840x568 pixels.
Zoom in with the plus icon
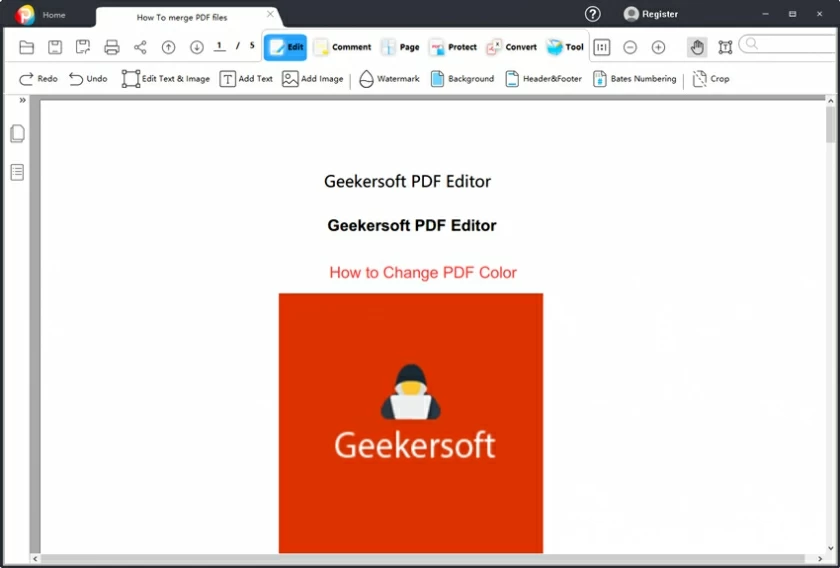pos(658,47)
